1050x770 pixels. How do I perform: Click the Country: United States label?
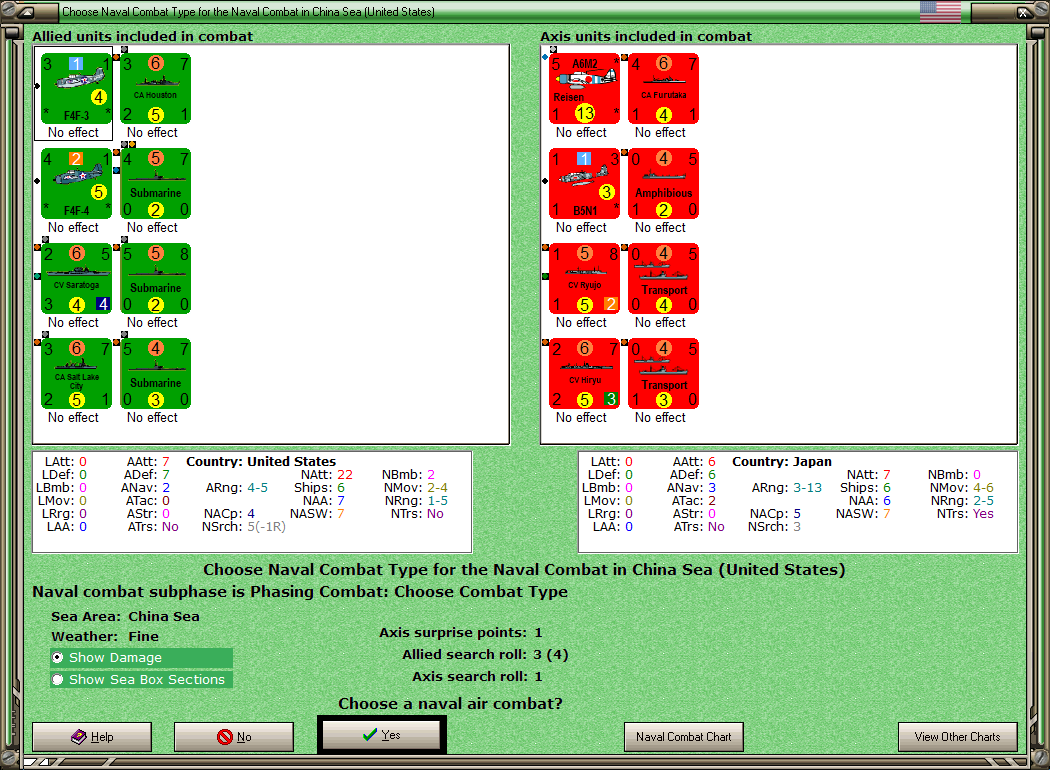pyautogui.click(x=261, y=461)
